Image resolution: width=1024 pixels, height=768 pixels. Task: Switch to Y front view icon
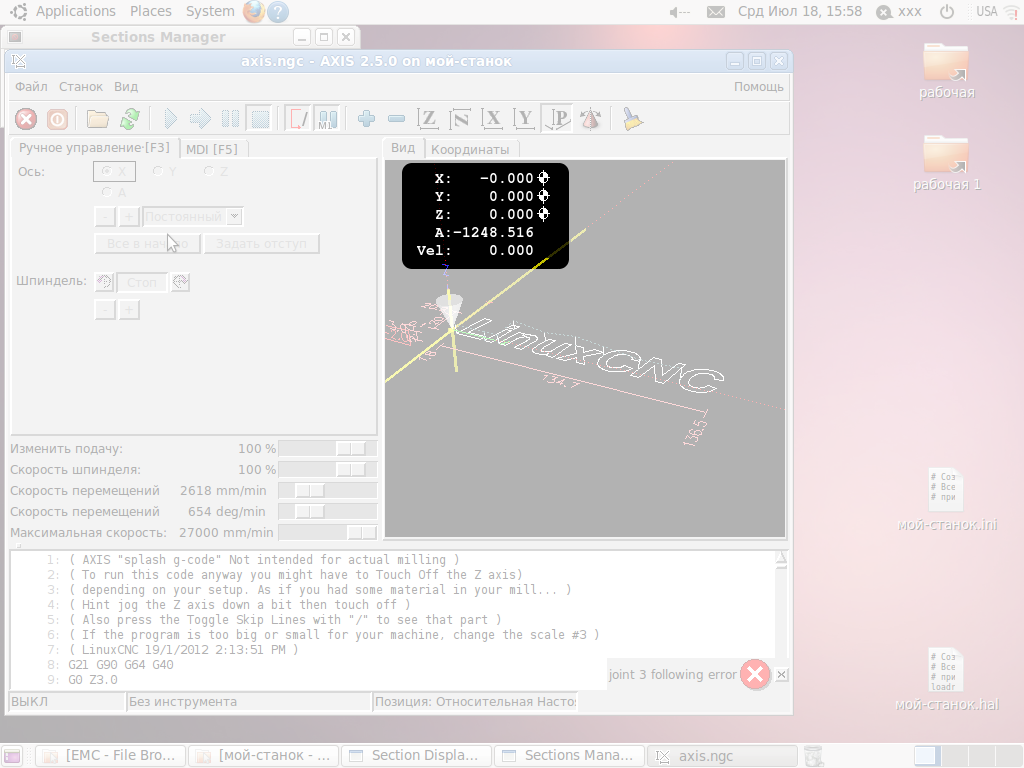(x=523, y=119)
